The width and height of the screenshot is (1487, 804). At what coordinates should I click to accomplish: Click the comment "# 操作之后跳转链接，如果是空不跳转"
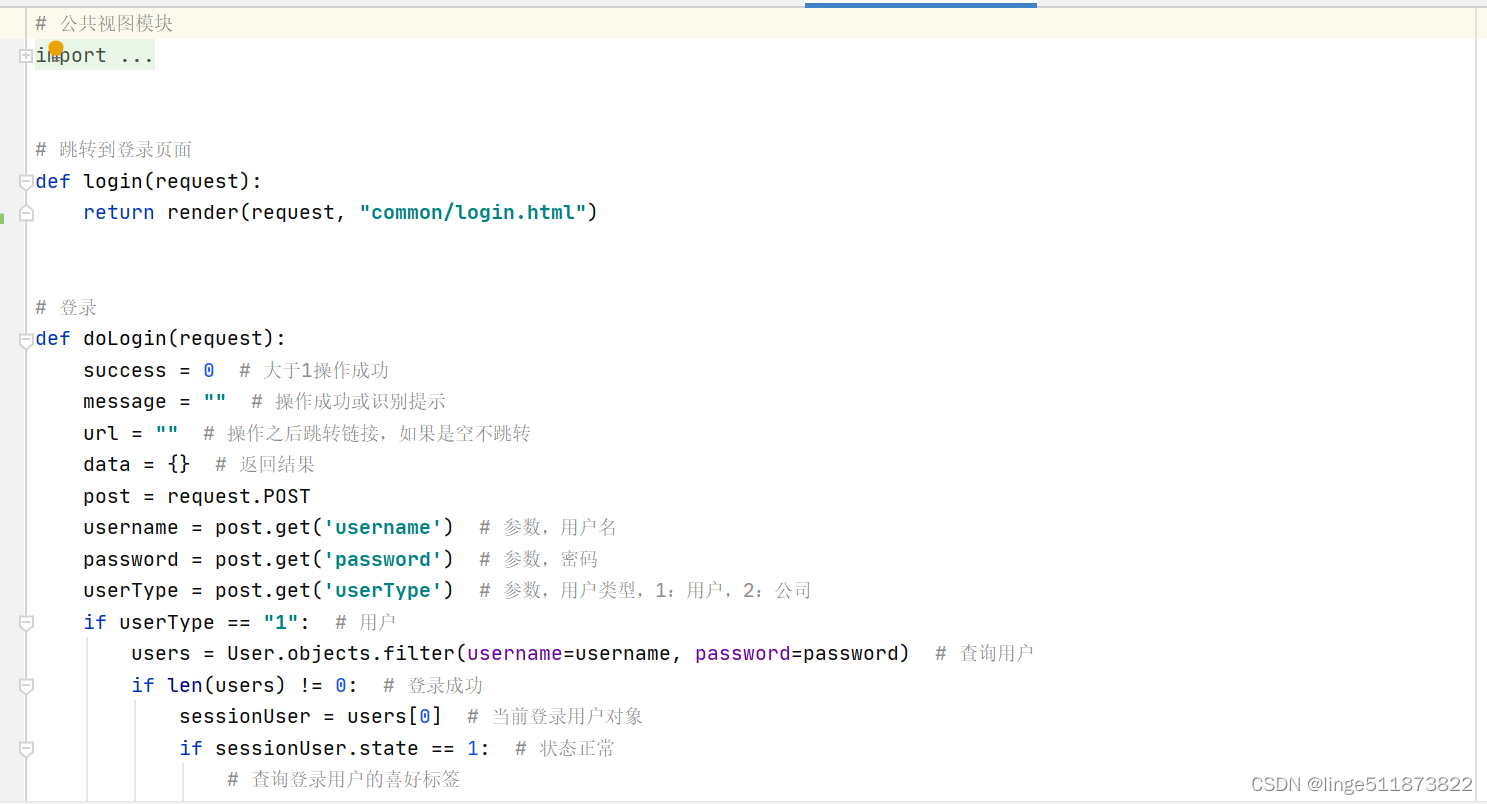click(x=367, y=433)
